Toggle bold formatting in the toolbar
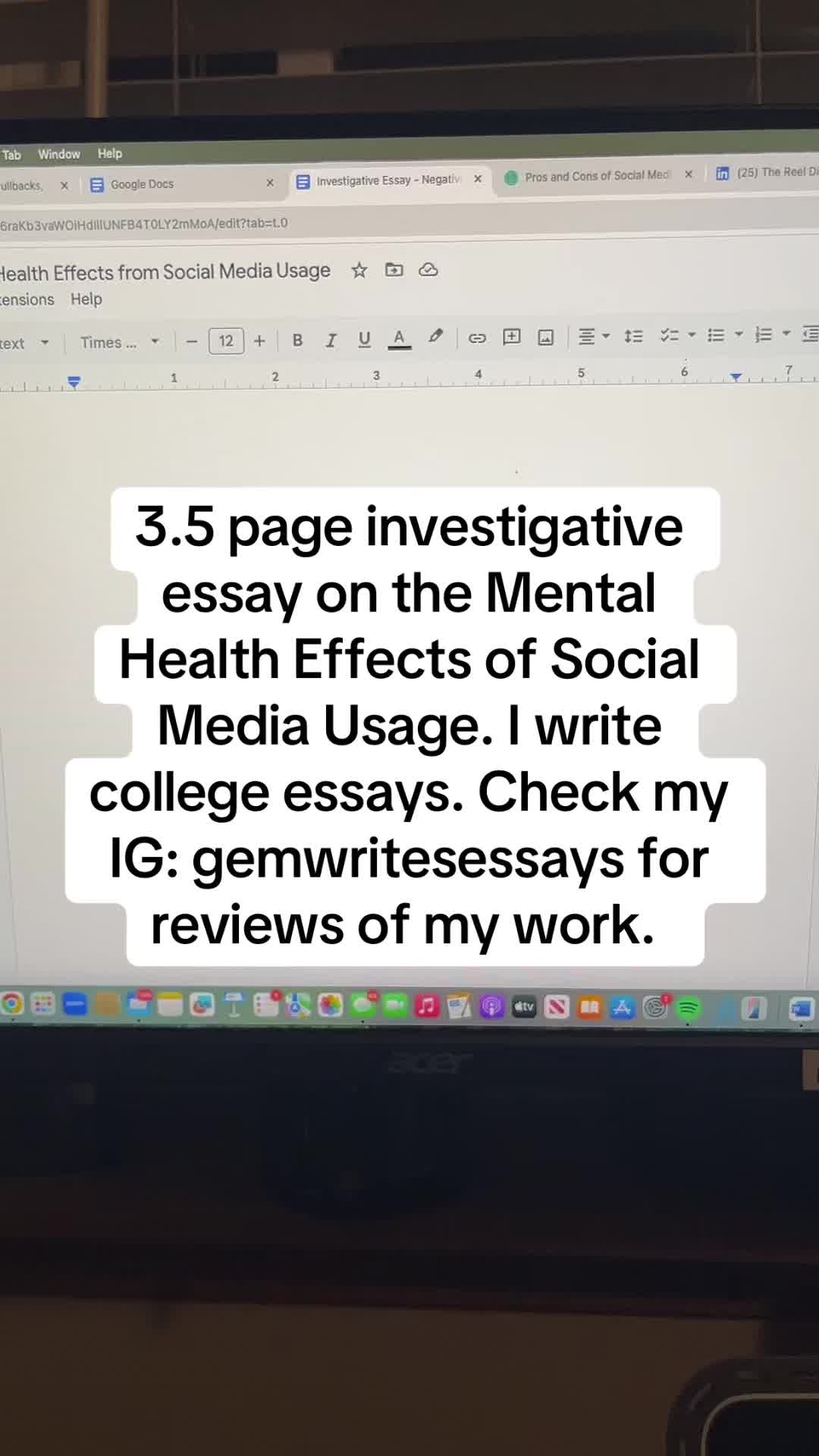This screenshot has width=819, height=1456. click(297, 340)
